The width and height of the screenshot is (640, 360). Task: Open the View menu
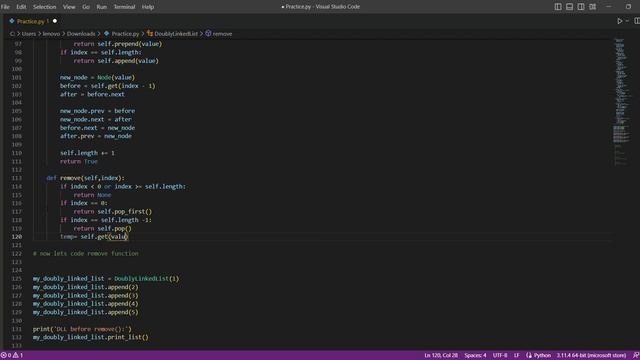coord(69,7)
